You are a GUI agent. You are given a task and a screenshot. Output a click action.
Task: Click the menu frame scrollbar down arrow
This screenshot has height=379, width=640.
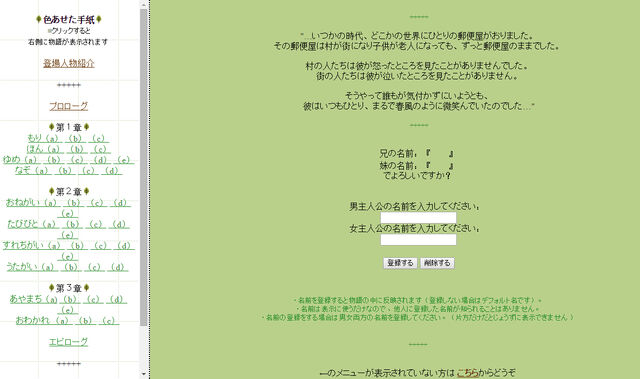(143, 374)
